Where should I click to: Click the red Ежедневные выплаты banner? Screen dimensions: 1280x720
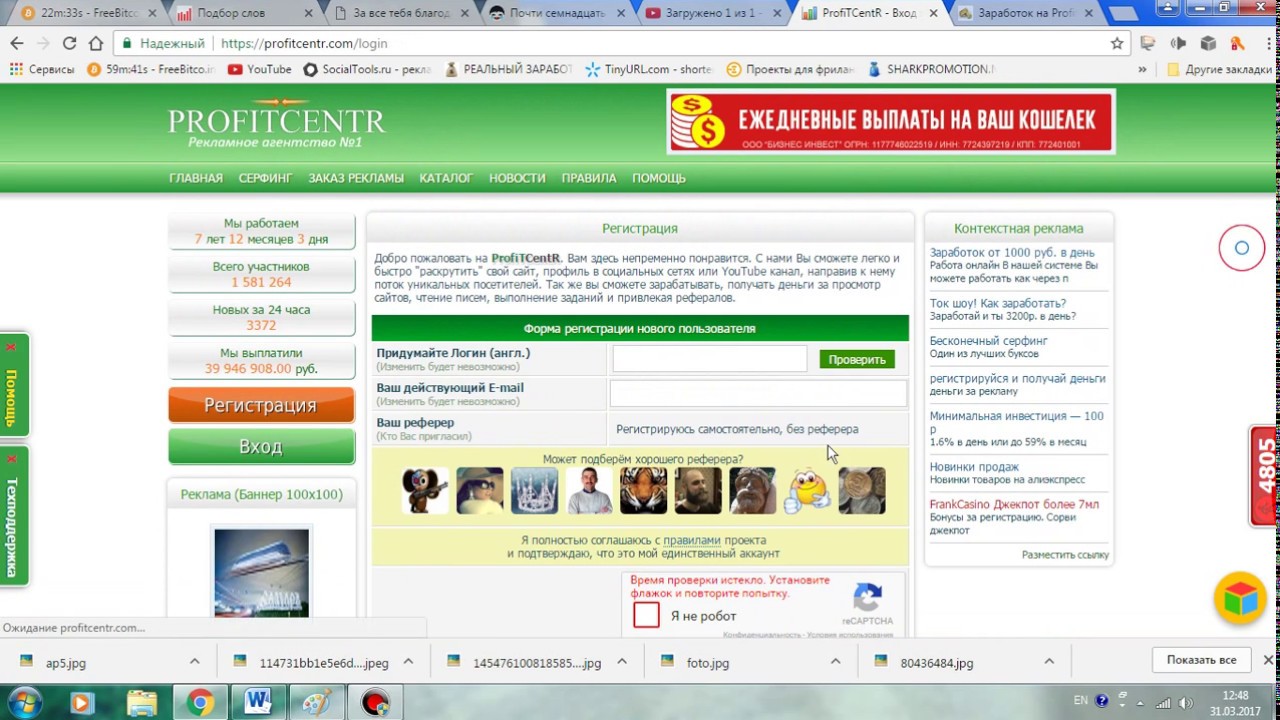click(891, 121)
